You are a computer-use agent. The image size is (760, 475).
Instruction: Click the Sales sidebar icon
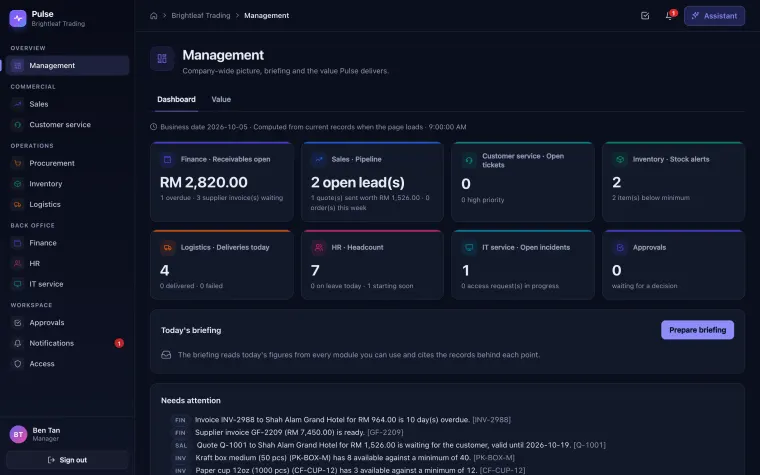(x=17, y=104)
